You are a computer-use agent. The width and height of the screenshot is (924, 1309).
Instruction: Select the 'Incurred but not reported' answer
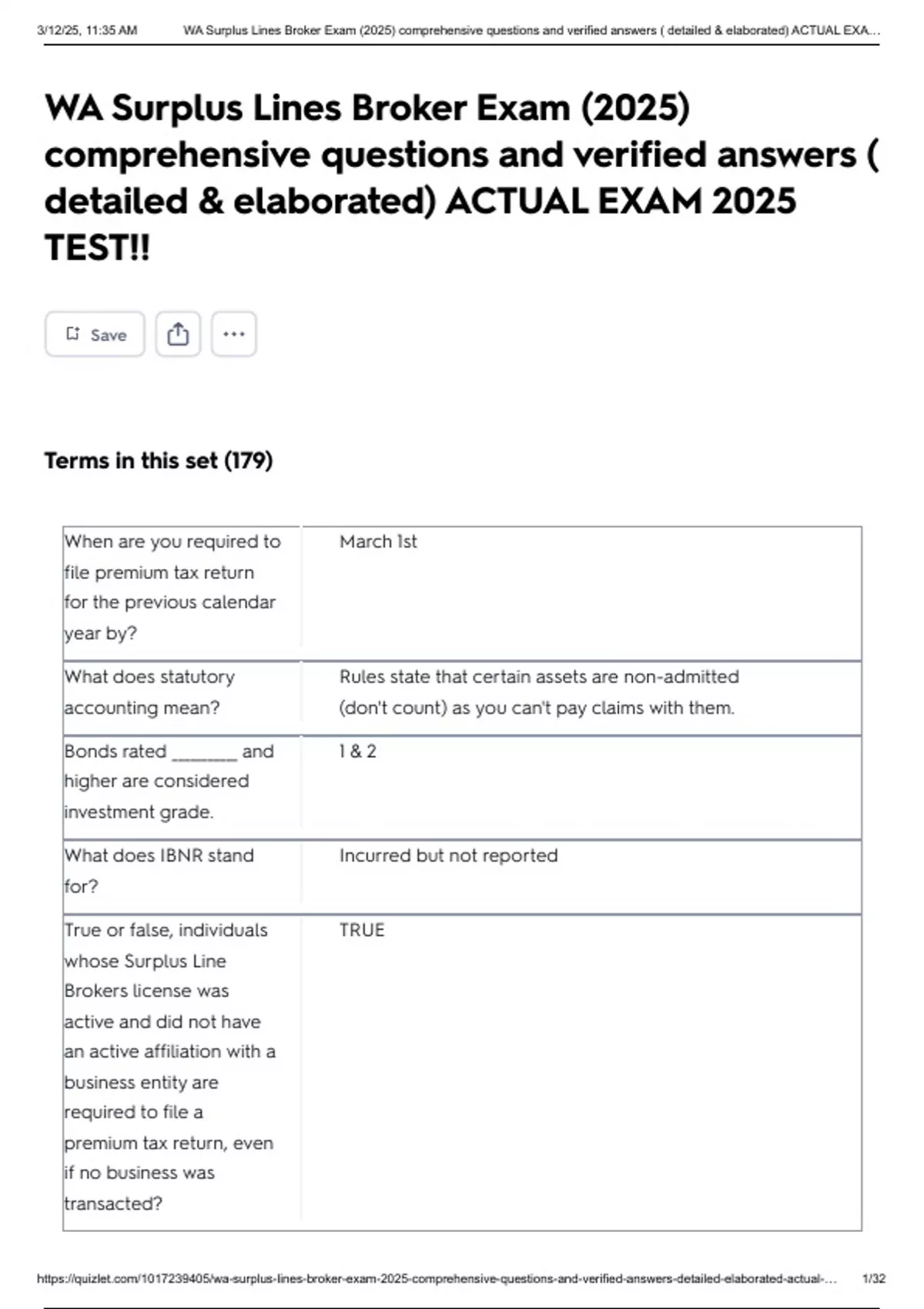click(x=448, y=855)
